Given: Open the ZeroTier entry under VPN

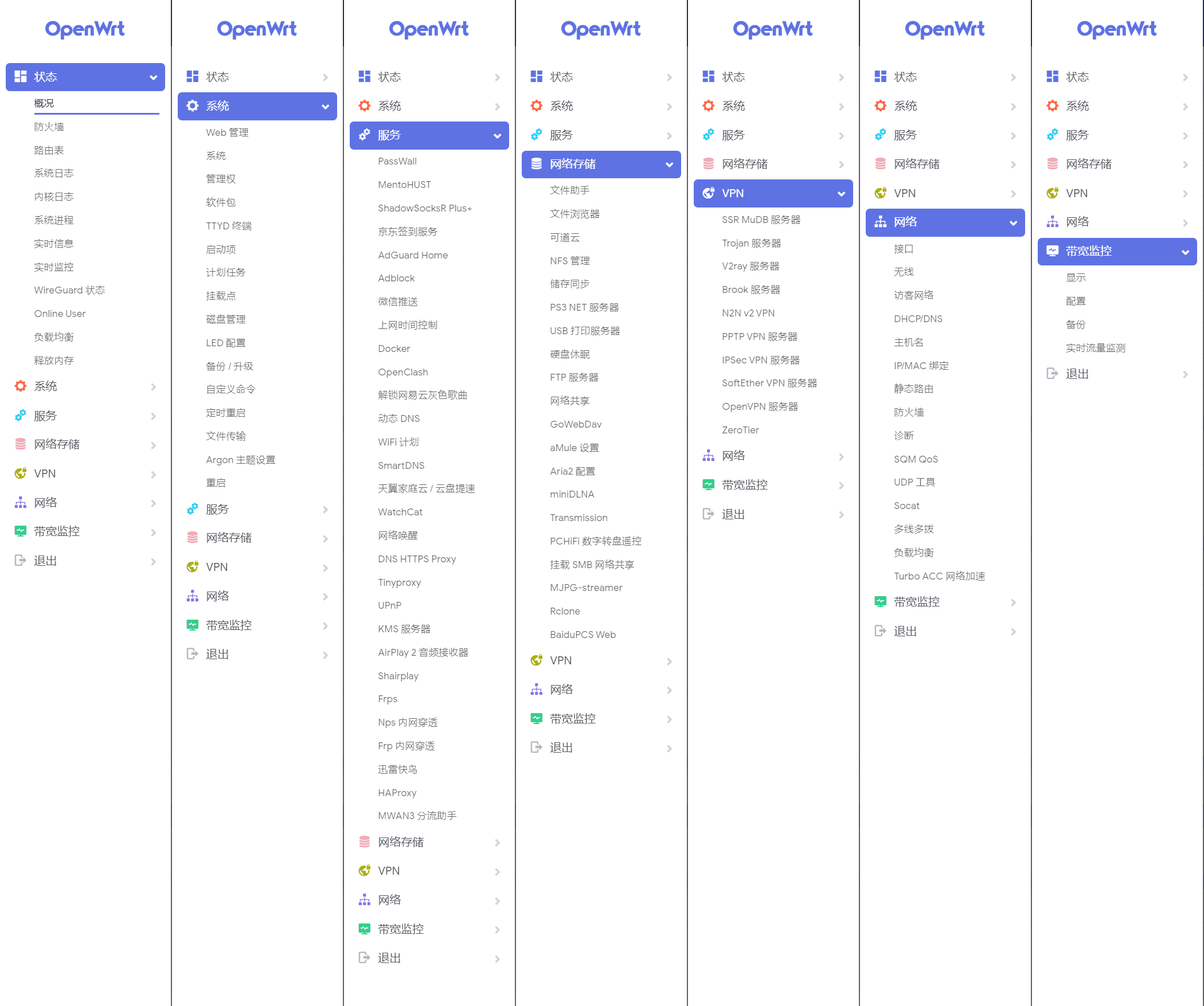Looking at the screenshot, I should click(x=740, y=430).
